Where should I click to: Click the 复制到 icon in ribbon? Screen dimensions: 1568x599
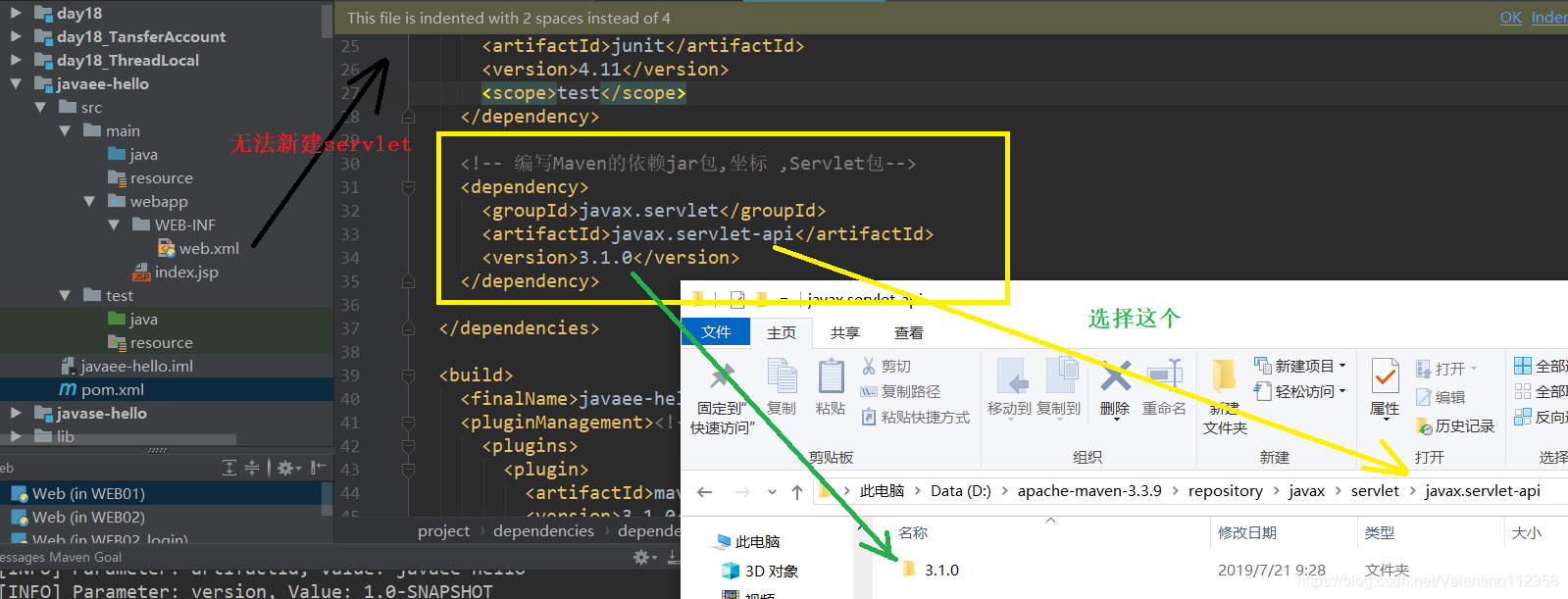click(x=1060, y=376)
